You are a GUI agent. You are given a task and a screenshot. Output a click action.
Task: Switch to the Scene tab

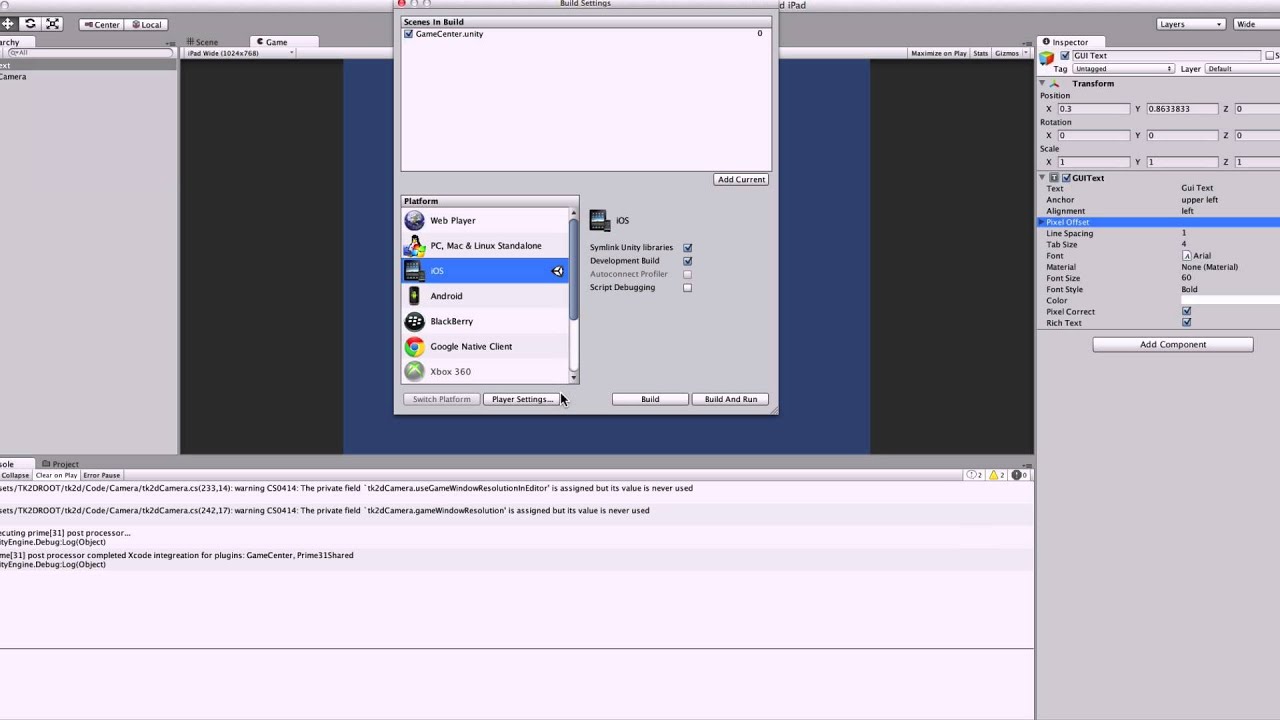(x=203, y=42)
